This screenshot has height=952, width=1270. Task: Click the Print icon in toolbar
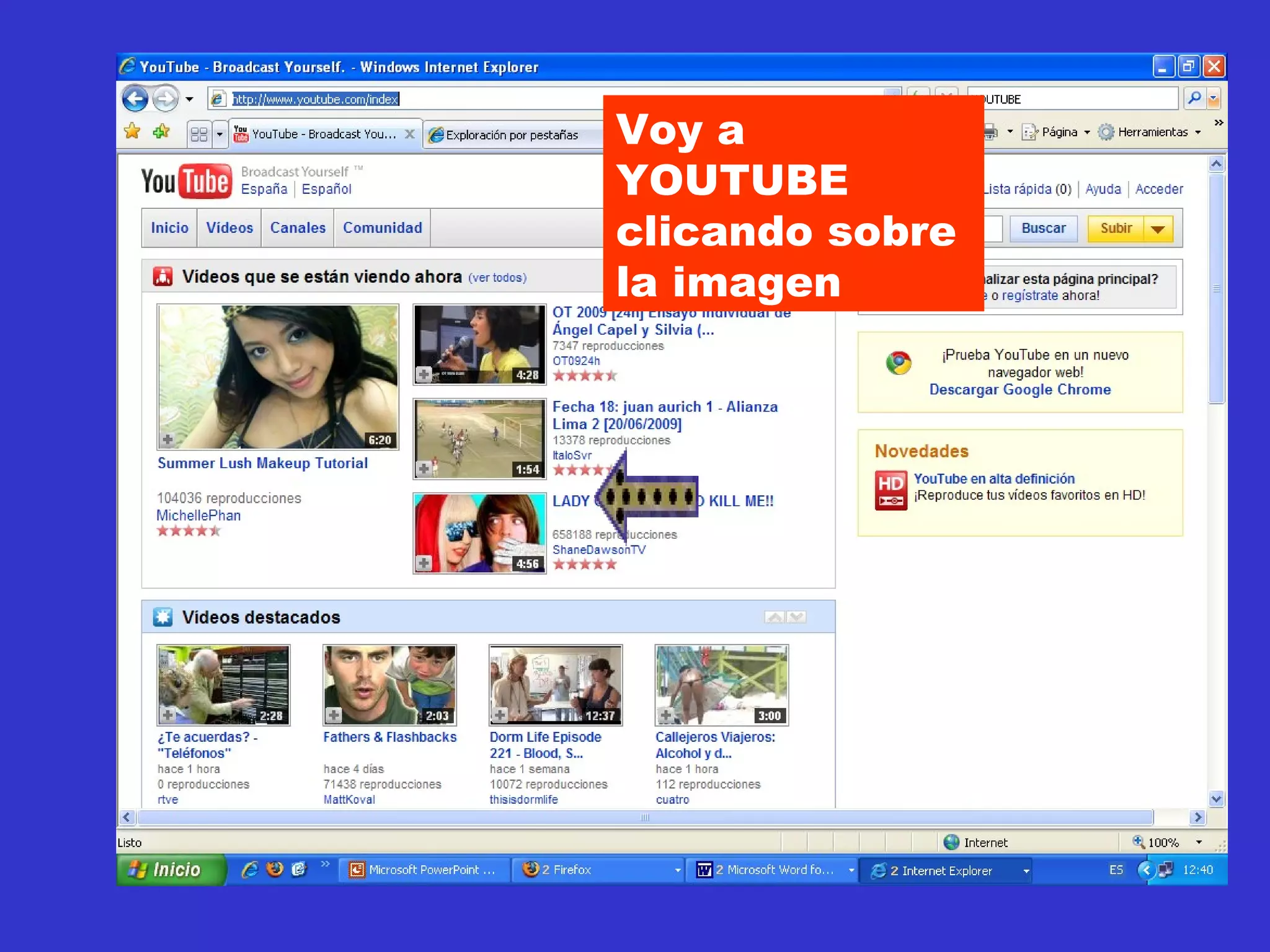coord(990,131)
